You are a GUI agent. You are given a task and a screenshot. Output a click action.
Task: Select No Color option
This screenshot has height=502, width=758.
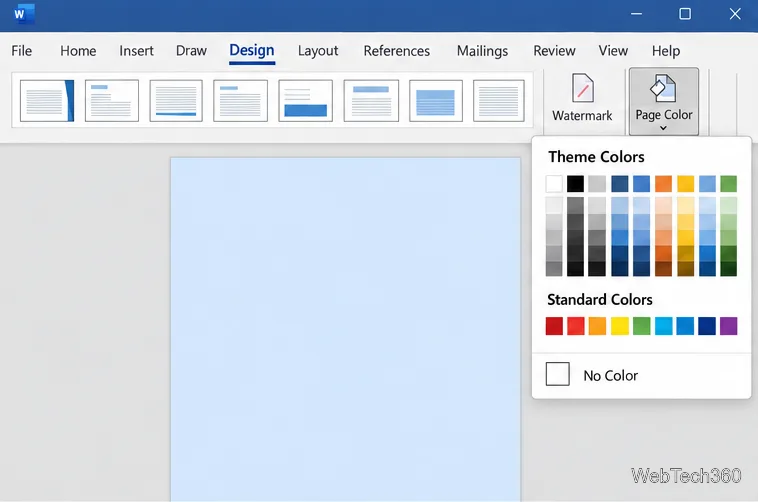tap(641, 375)
